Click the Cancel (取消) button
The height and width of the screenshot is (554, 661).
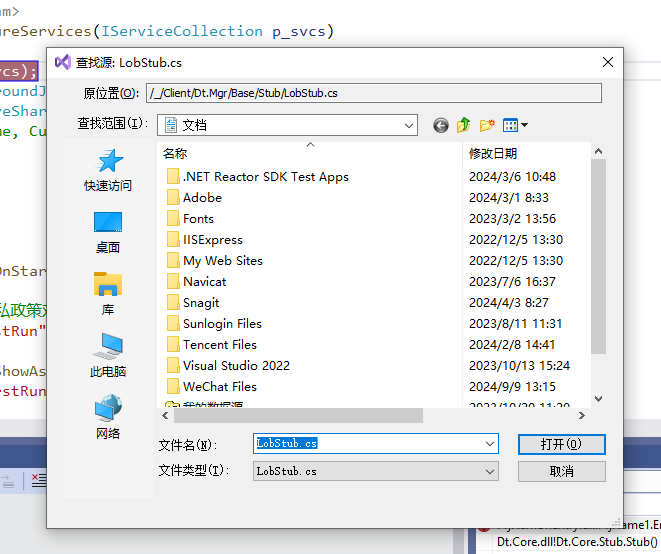point(561,470)
